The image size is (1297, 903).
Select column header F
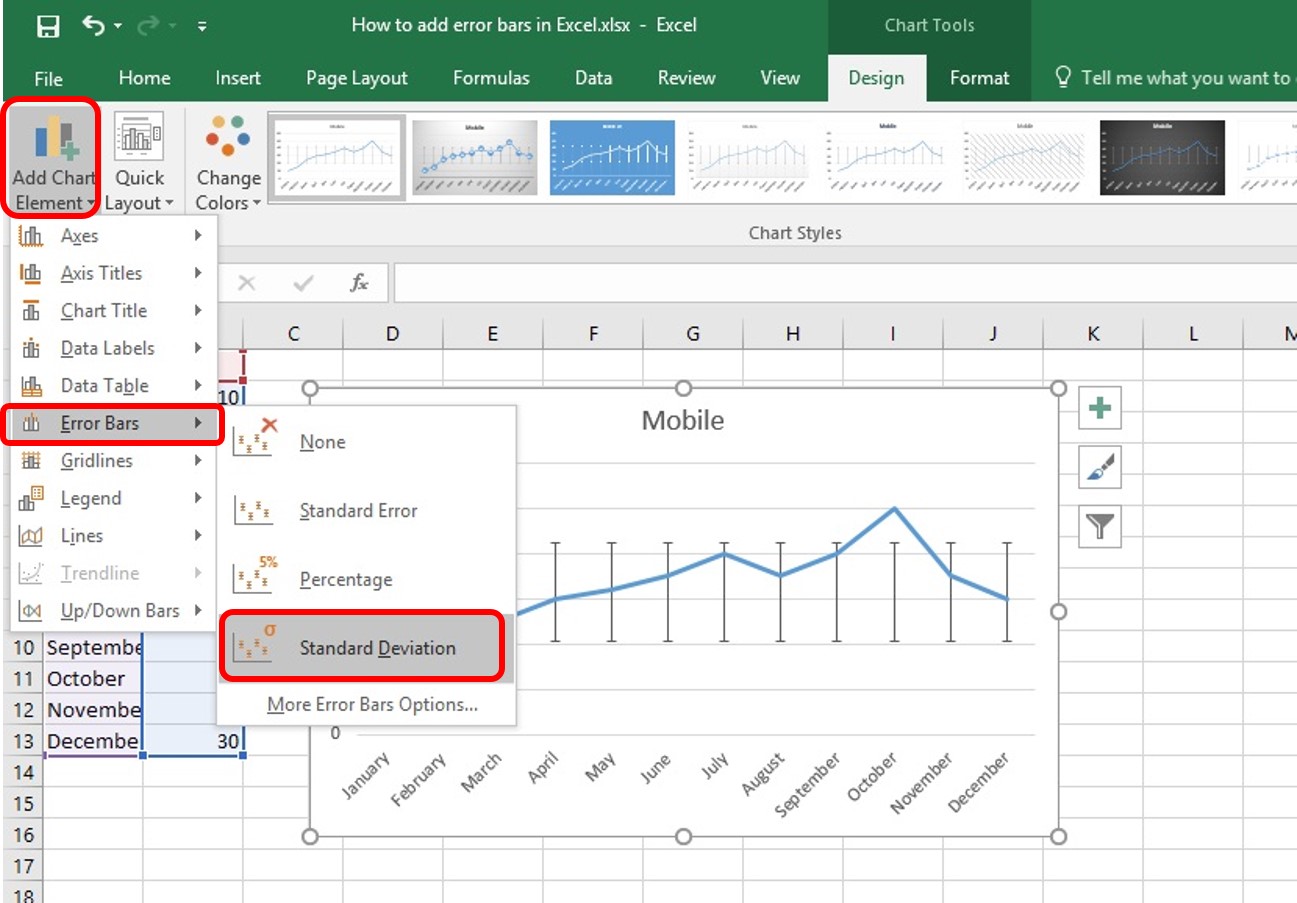point(593,334)
